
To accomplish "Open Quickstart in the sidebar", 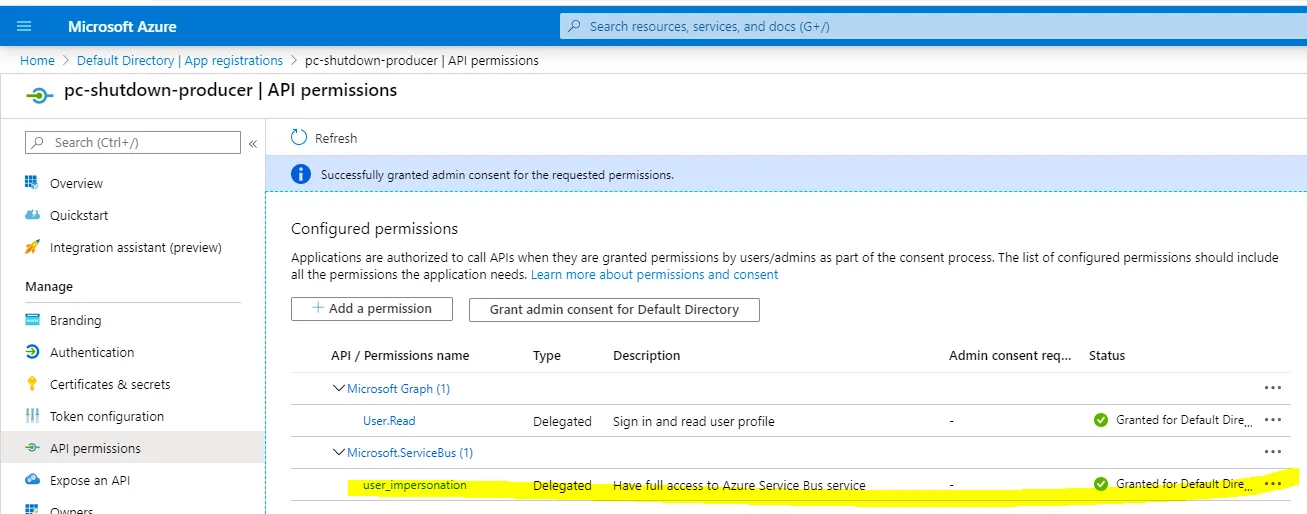I will [79, 216].
